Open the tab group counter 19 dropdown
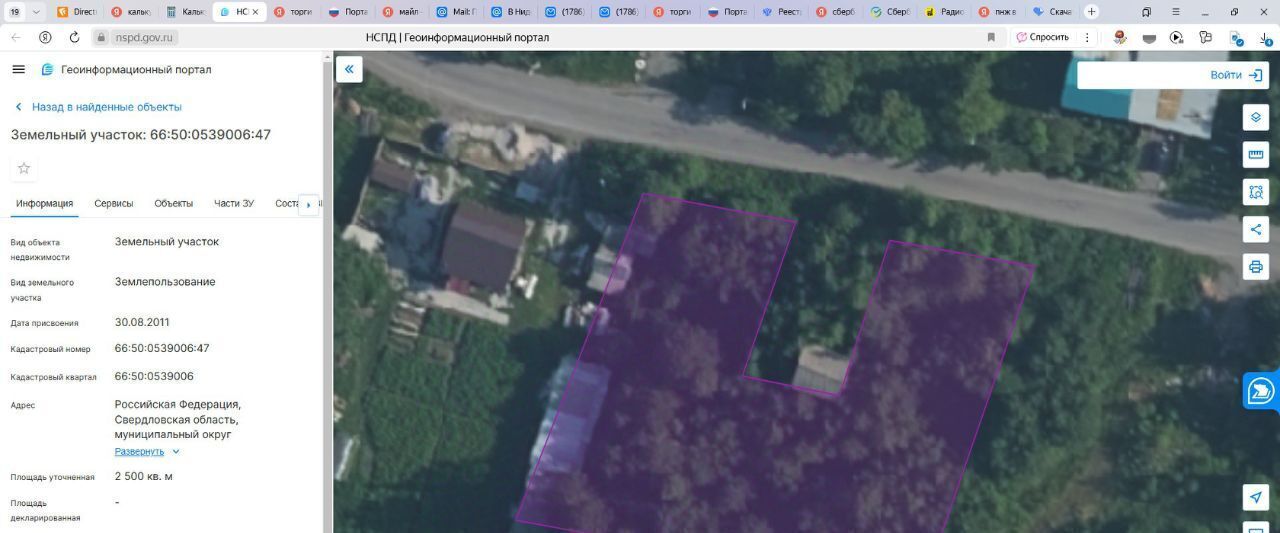The image size is (1280, 533). [x=26, y=12]
